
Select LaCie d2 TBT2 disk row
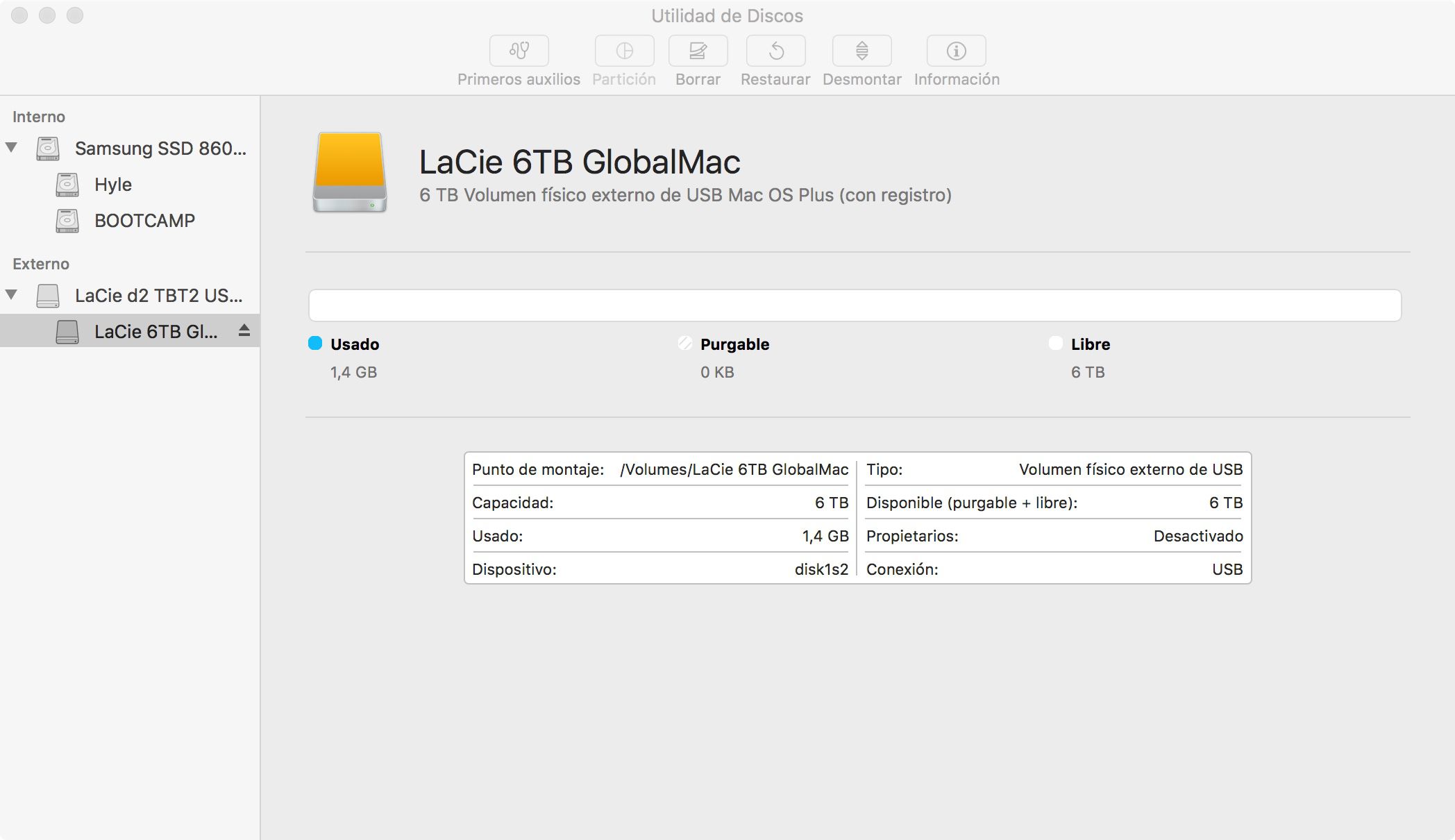pos(130,296)
